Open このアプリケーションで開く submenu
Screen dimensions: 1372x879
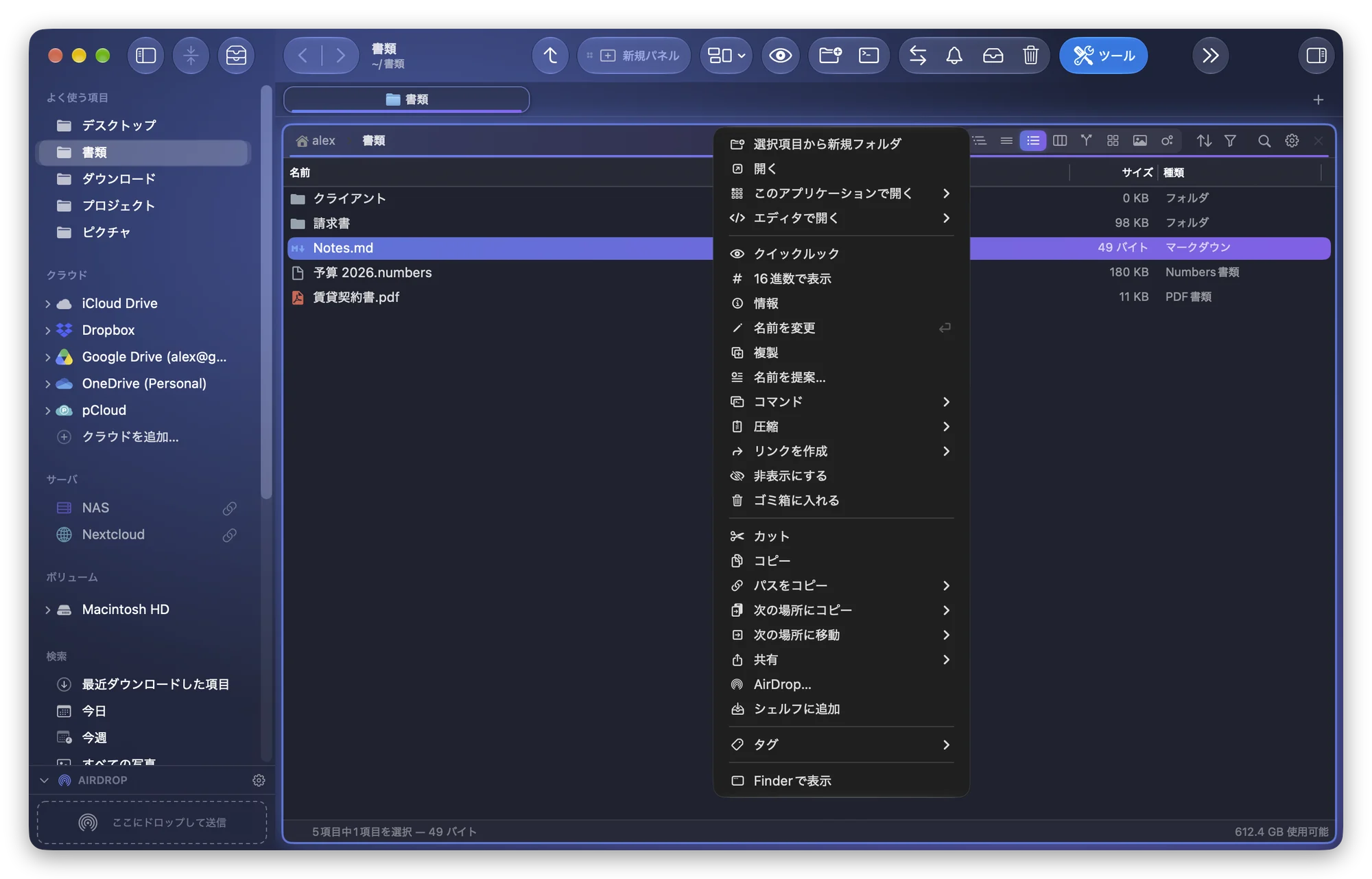pos(841,194)
